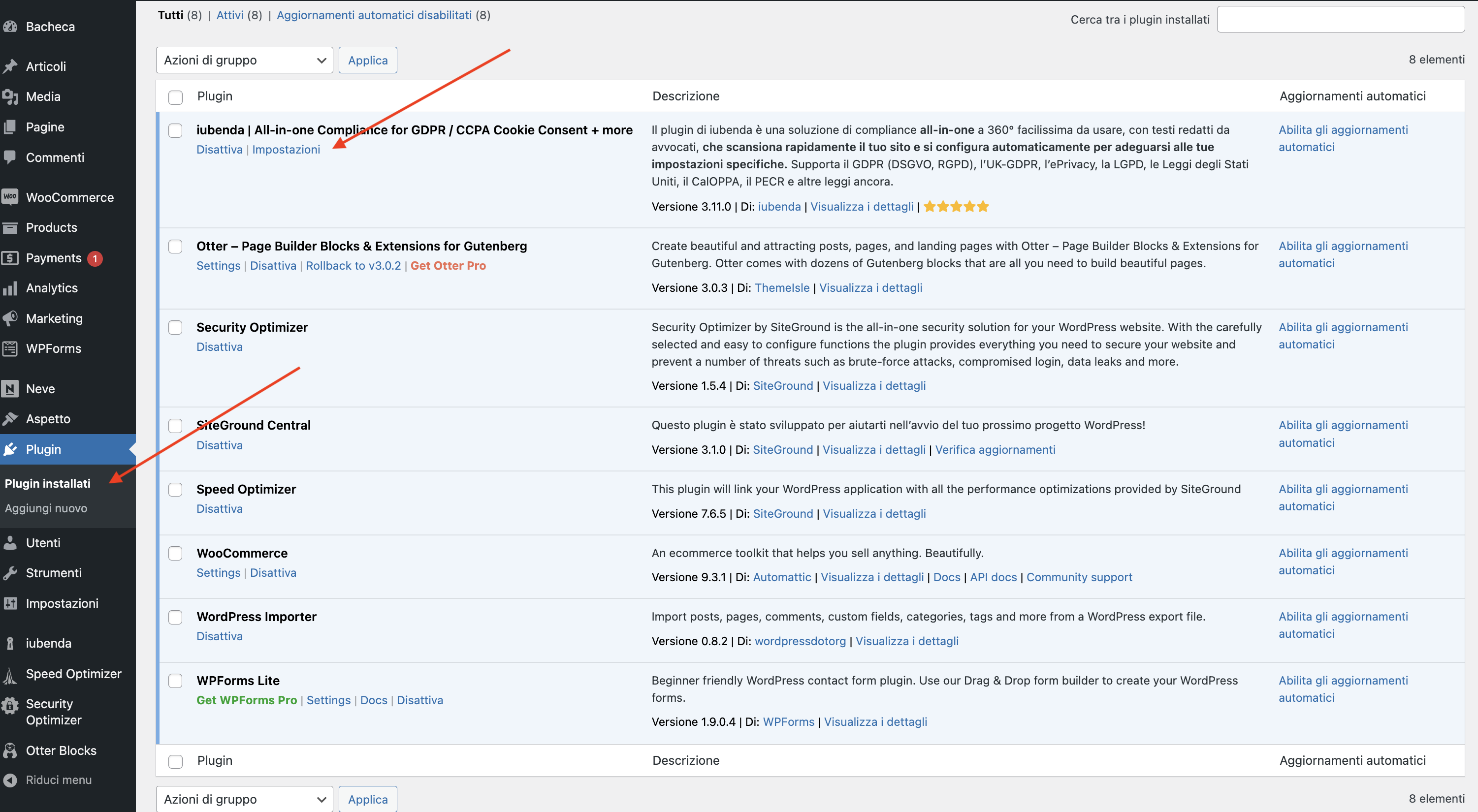Select all plugins with header checkbox
The height and width of the screenshot is (812, 1478).
coord(175,97)
